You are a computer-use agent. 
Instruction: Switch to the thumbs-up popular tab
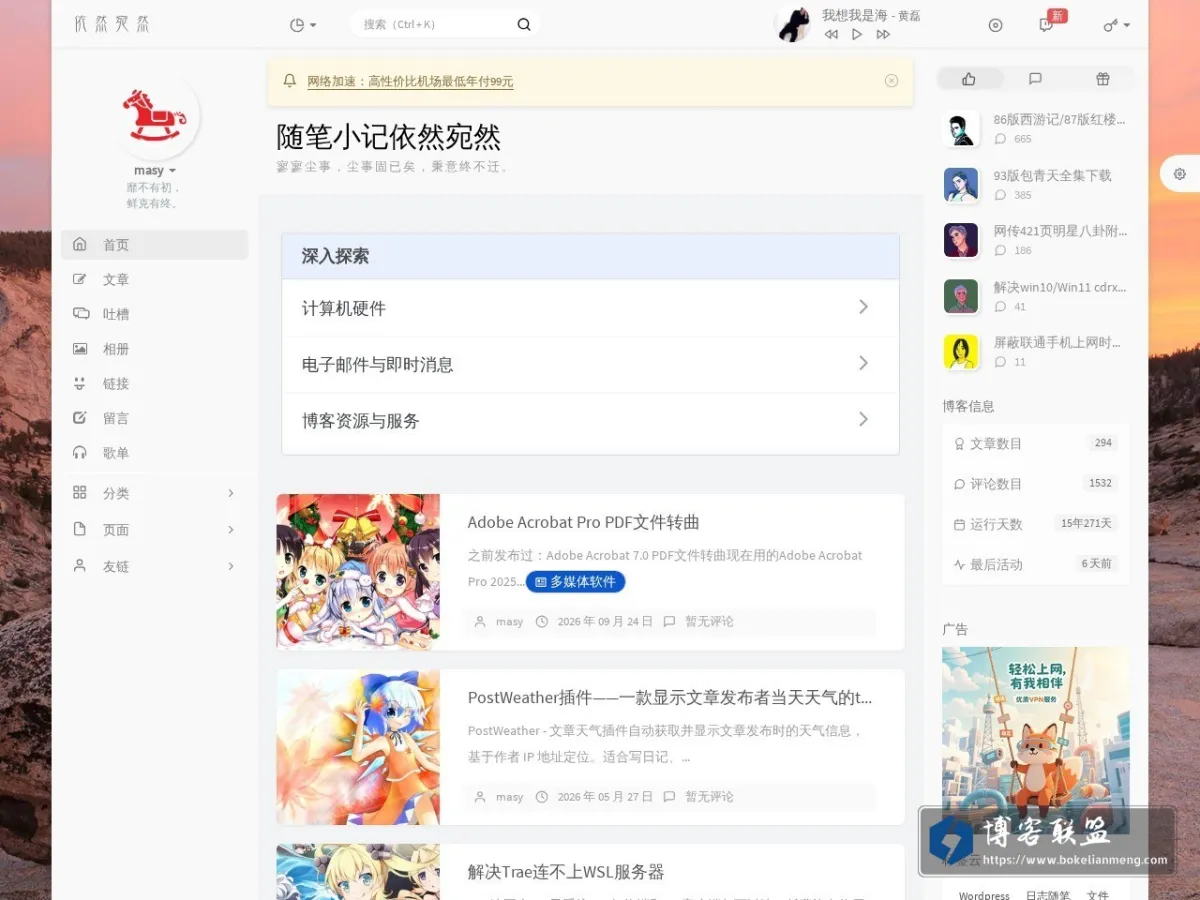click(x=969, y=79)
